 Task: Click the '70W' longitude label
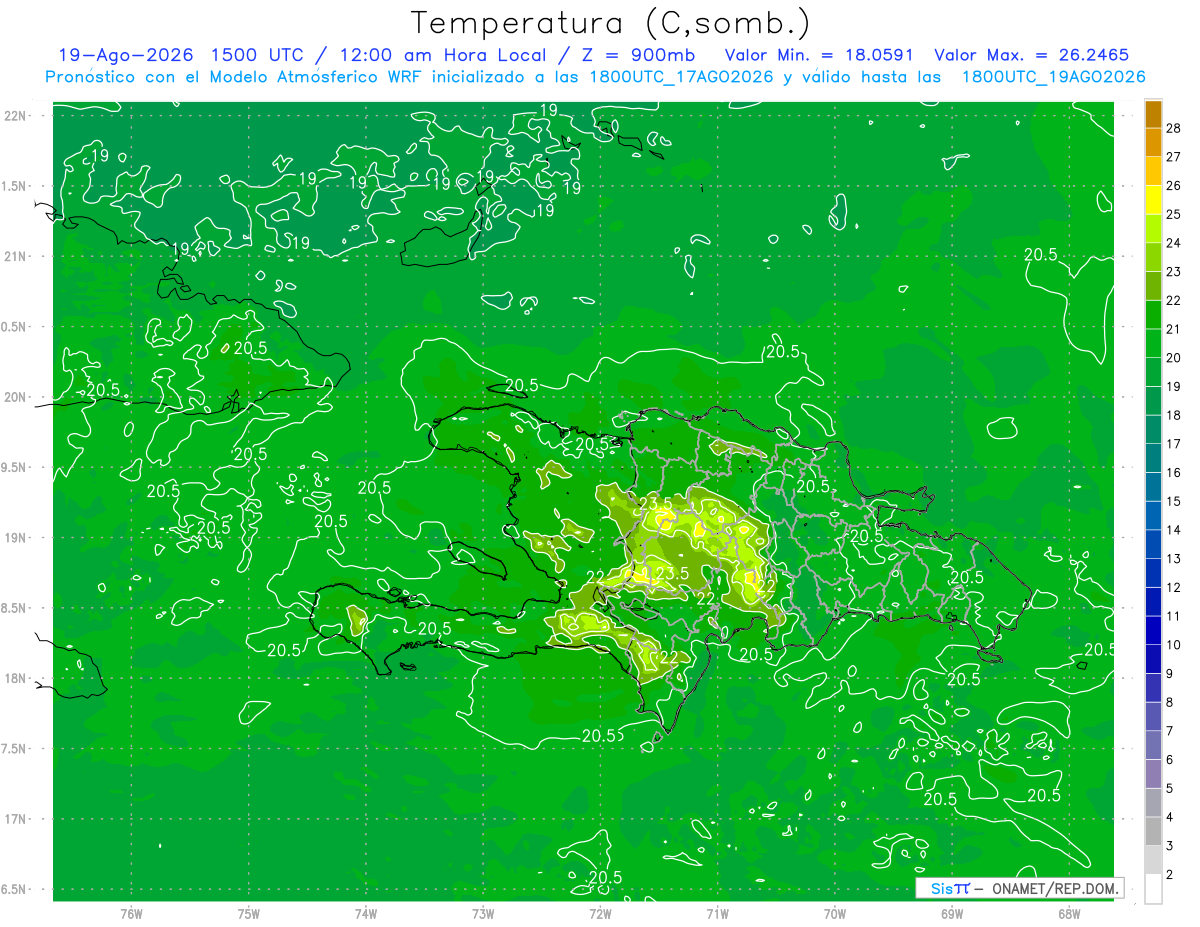pos(835,914)
